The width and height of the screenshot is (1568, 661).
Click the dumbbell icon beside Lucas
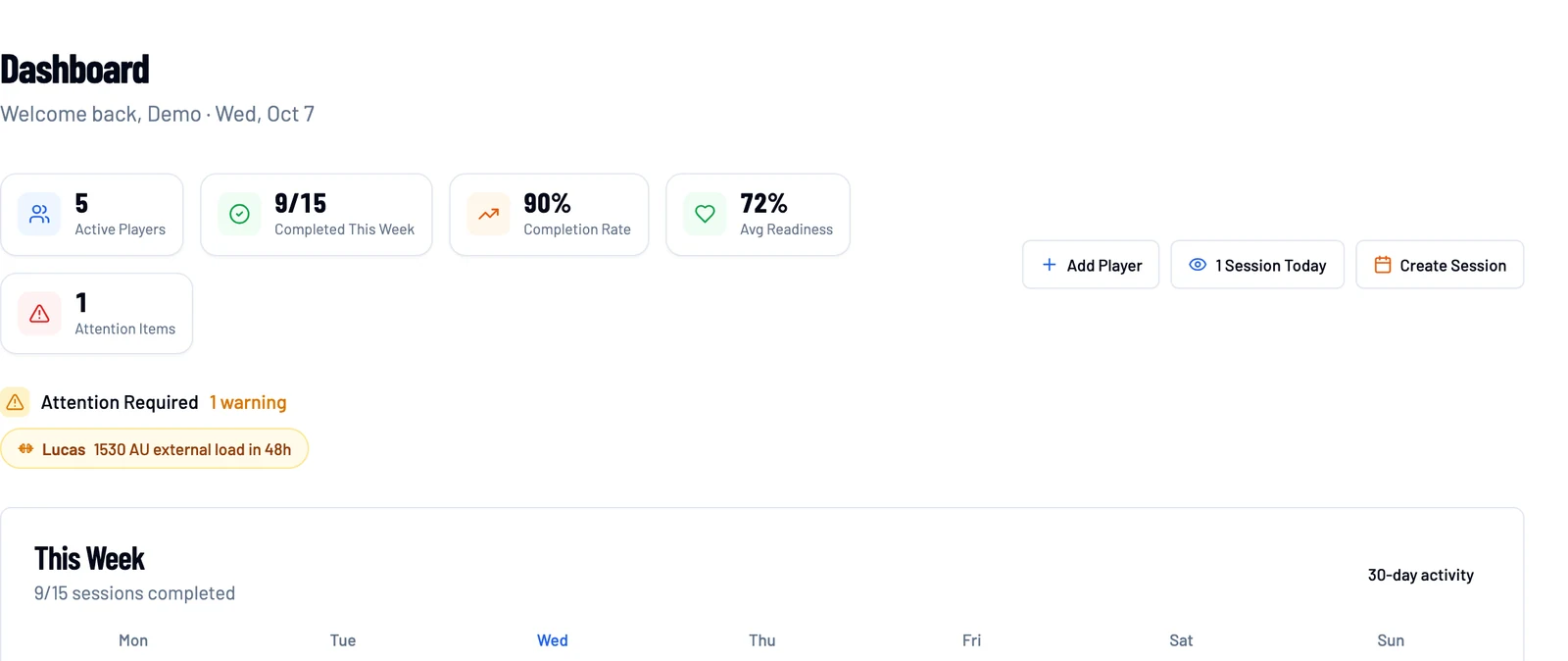click(x=26, y=449)
